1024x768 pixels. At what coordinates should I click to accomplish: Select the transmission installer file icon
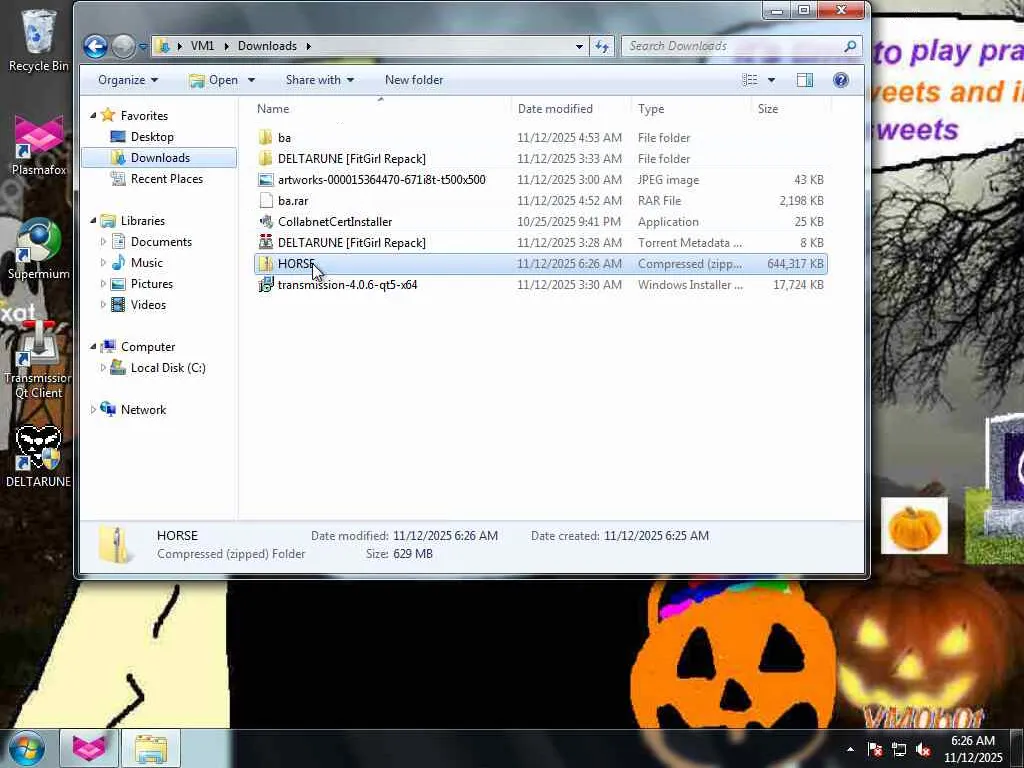point(265,285)
